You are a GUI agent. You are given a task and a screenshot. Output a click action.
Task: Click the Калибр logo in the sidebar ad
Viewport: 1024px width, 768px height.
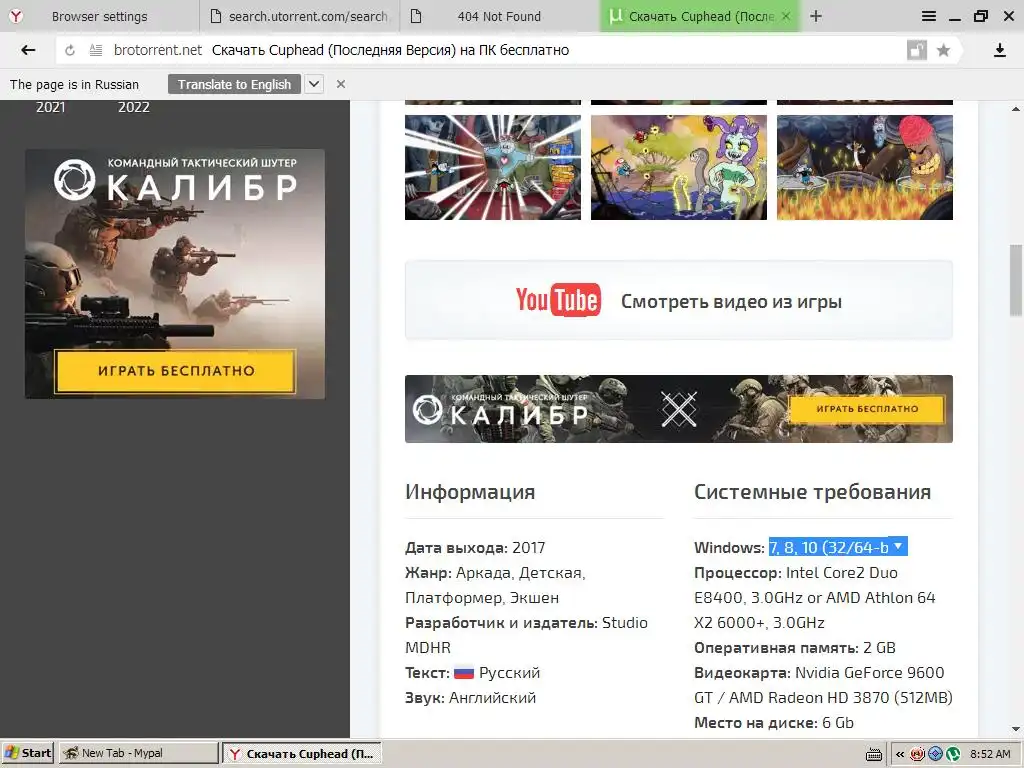click(175, 181)
